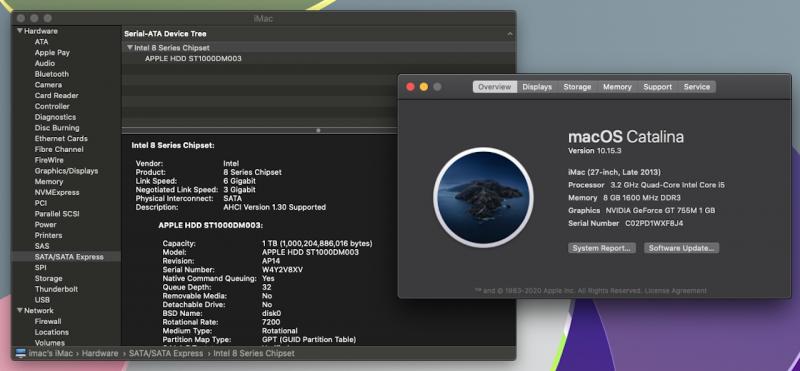The width and height of the screenshot is (800, 371).
Task: Collapse the Network section in sidebar
Action: 20,311
